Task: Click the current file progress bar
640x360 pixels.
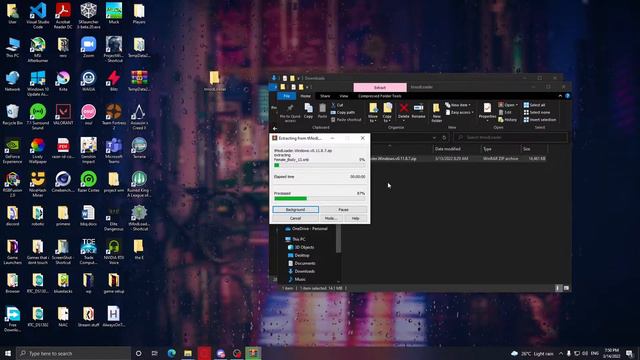Action: tap(319, 165)
